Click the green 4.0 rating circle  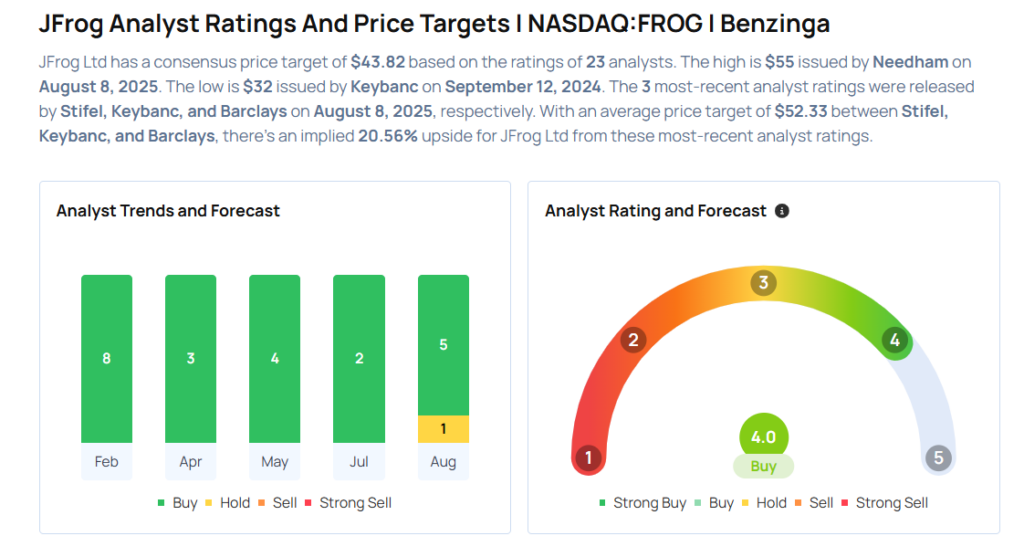click(x=763, y=437)
